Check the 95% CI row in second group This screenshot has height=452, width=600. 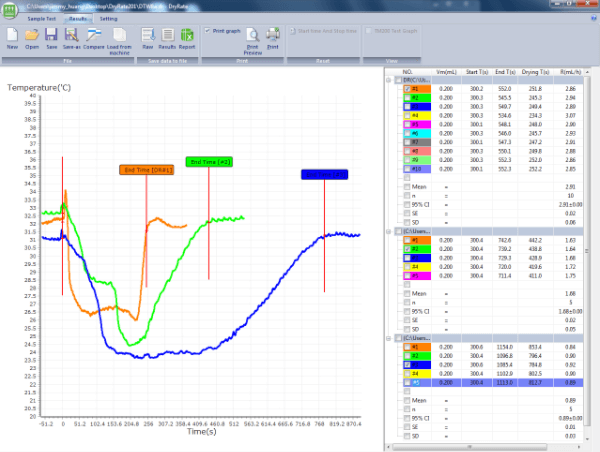click(x=407, y=312)
